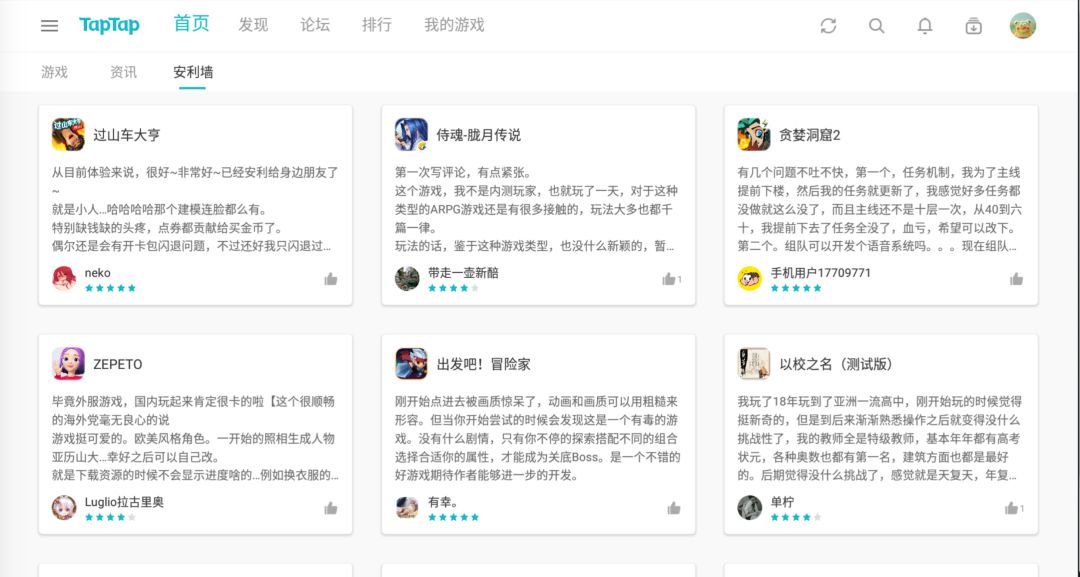
Task: Select the 游戏 sub-tab
Action: tap(54, 72)
